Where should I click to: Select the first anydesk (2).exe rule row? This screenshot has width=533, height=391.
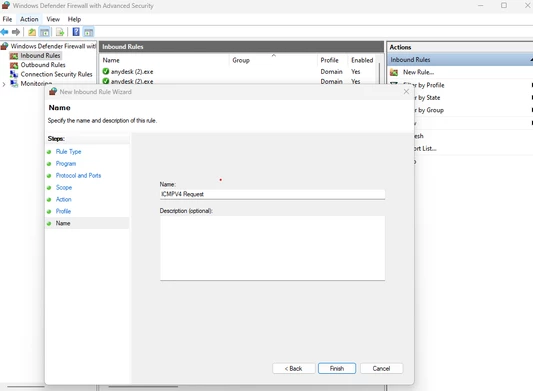click(x=240, y=72)
